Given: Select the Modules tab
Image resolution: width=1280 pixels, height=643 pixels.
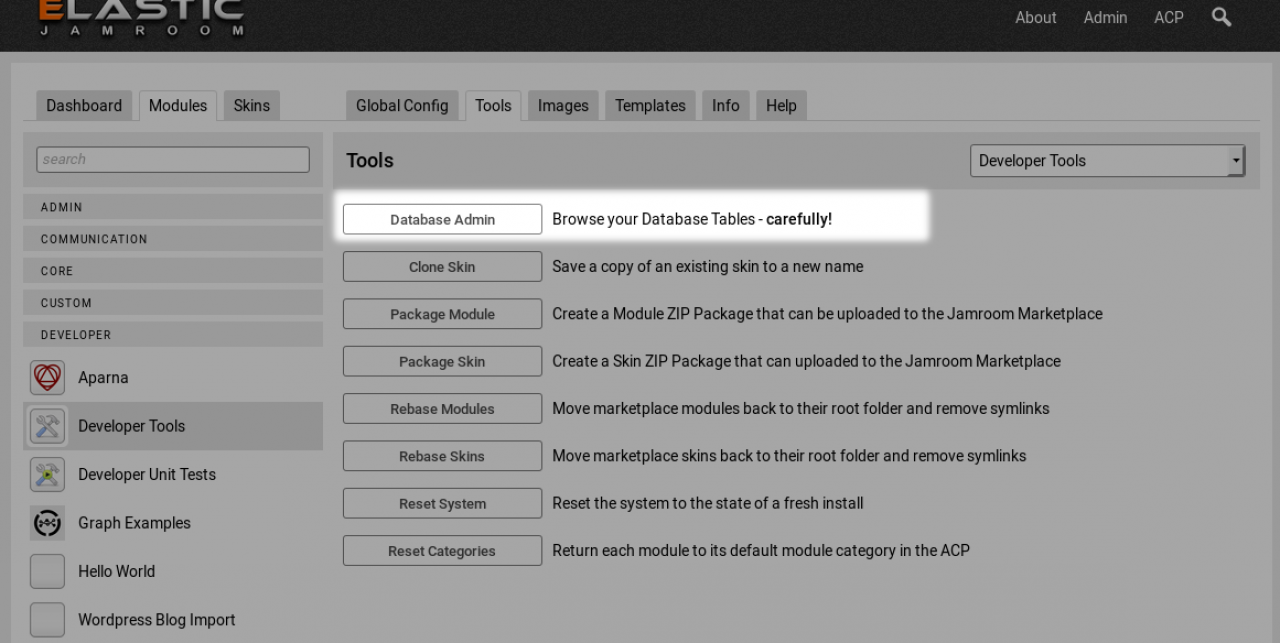Looking at the screenshot, I should (x=178, y=106).
